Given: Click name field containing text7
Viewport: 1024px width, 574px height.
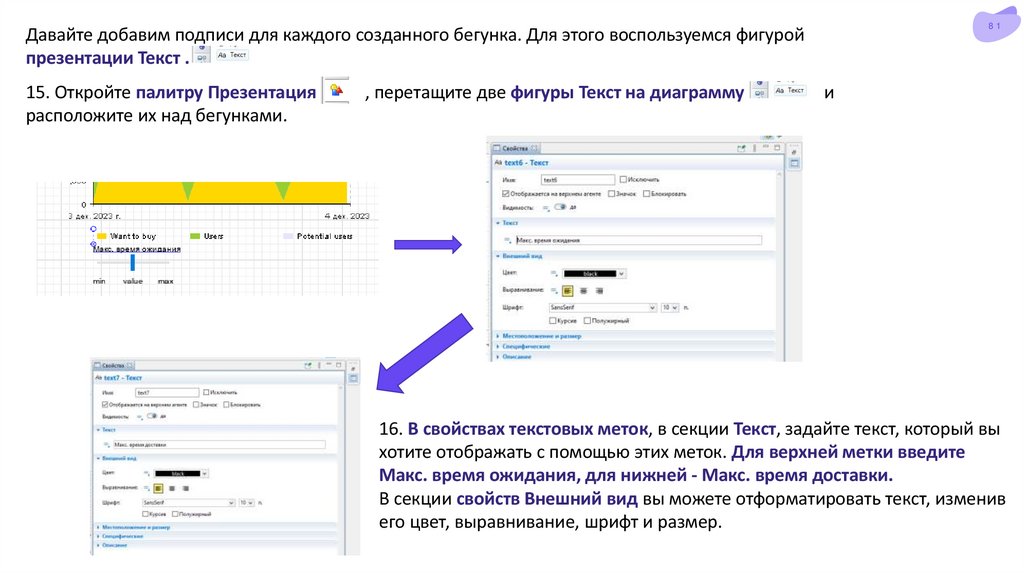Looking at the screenshot, I should (167, 392).
